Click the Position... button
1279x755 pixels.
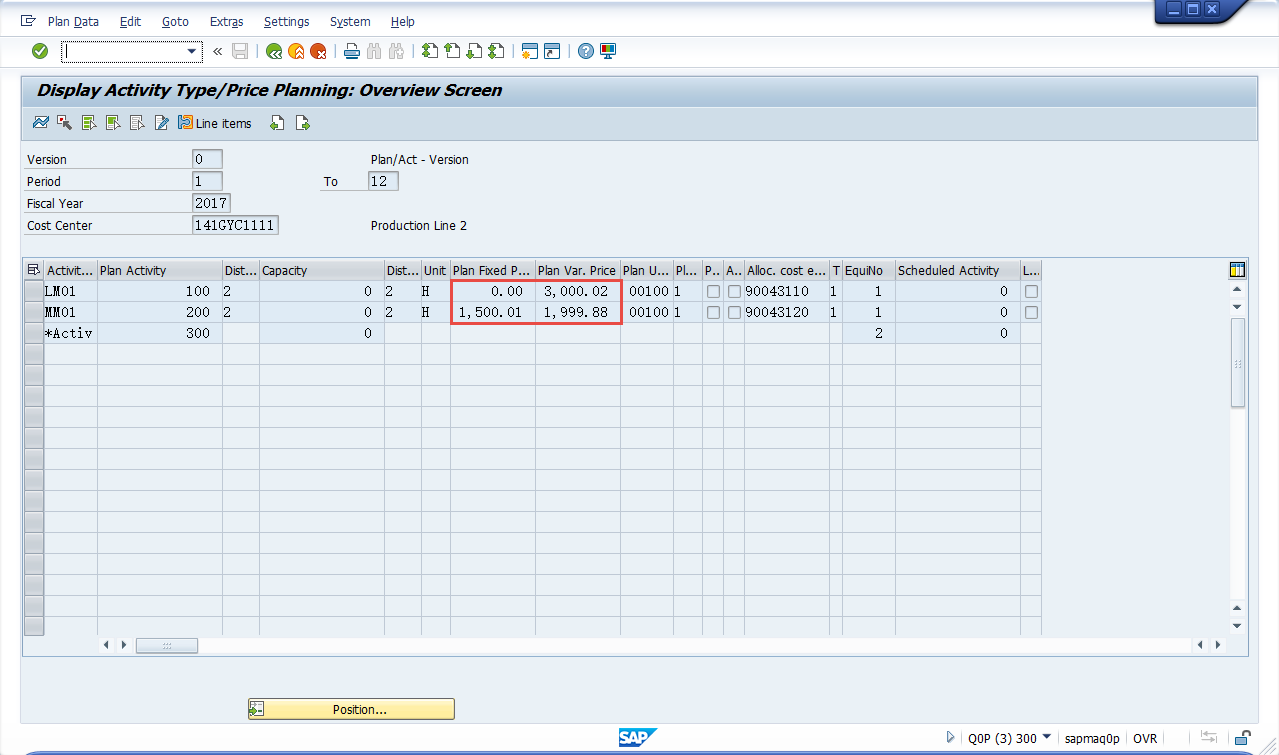coord(351,709)
